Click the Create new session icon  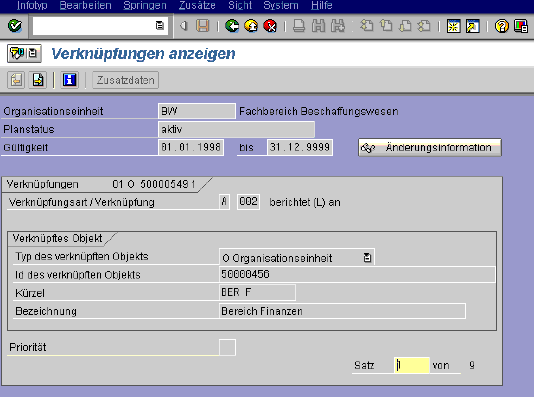click(x=453, y=26)
